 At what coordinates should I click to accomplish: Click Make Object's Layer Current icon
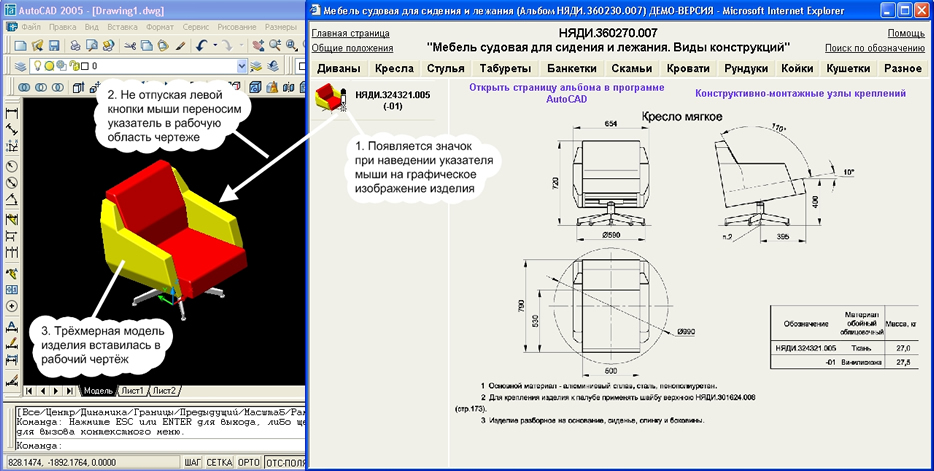(258, 66)
